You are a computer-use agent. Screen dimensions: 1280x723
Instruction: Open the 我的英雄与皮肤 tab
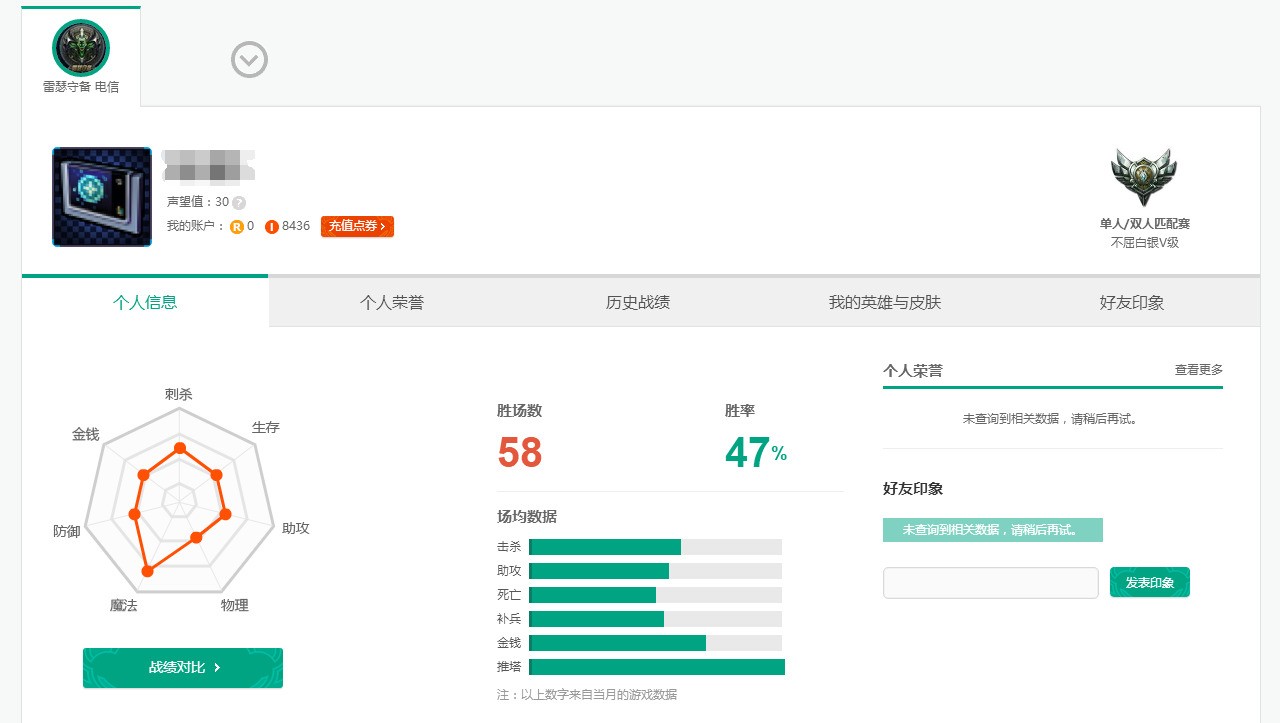click(885, 302)
